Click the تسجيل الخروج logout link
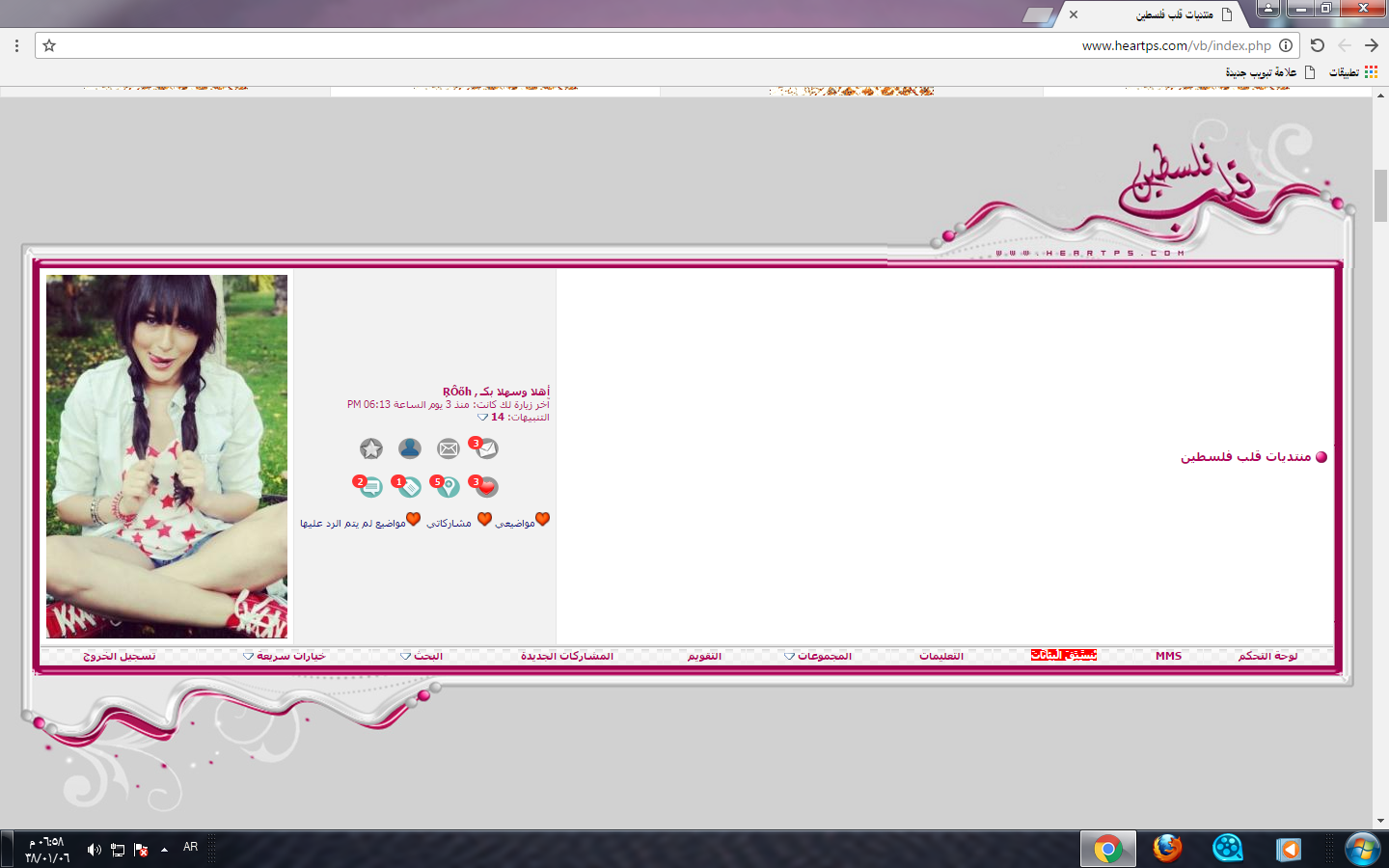Screen dimensions: 1389x868 tap(120, 656)
